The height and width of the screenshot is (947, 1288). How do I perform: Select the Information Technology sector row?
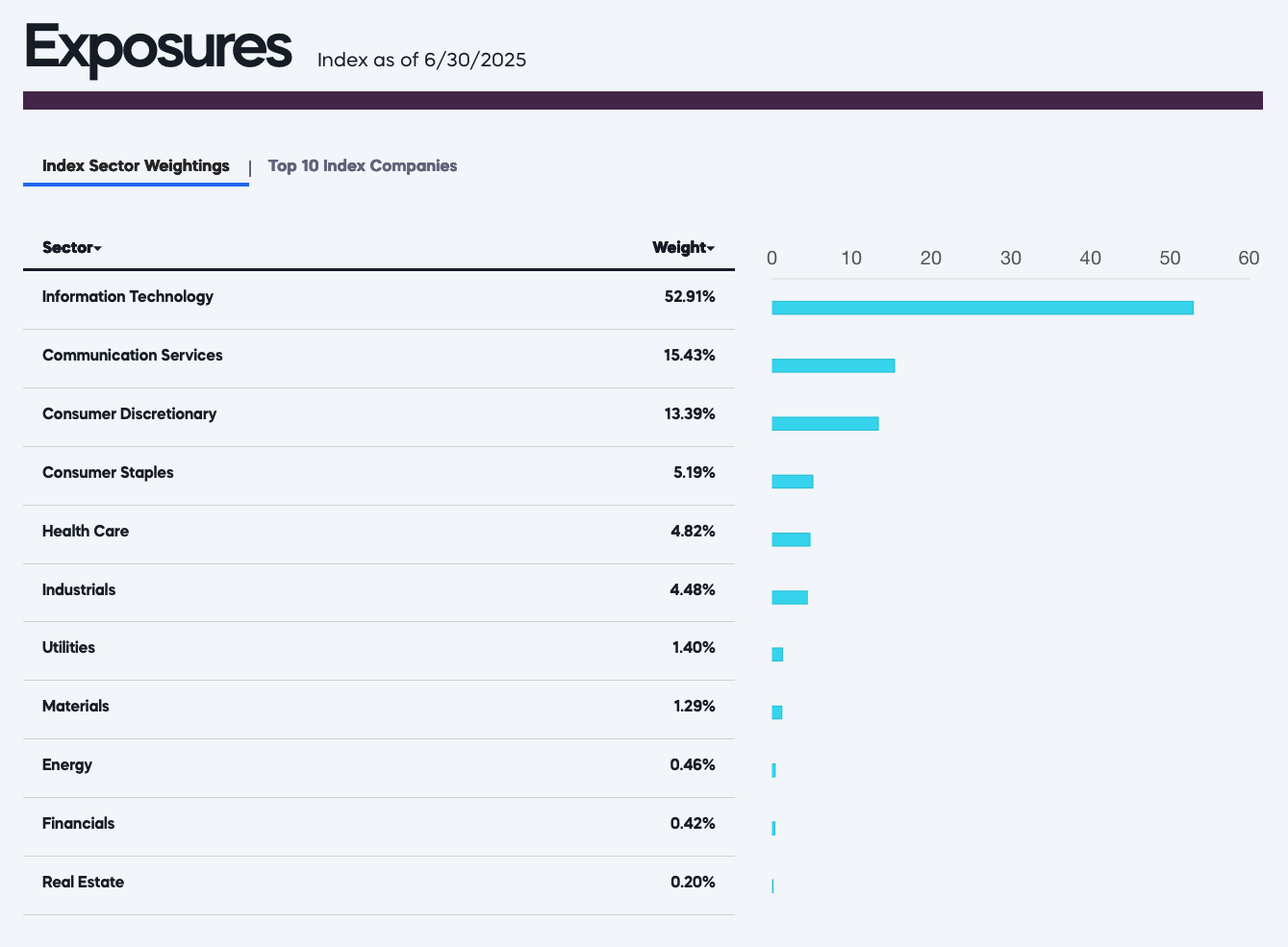pos(128,297)
